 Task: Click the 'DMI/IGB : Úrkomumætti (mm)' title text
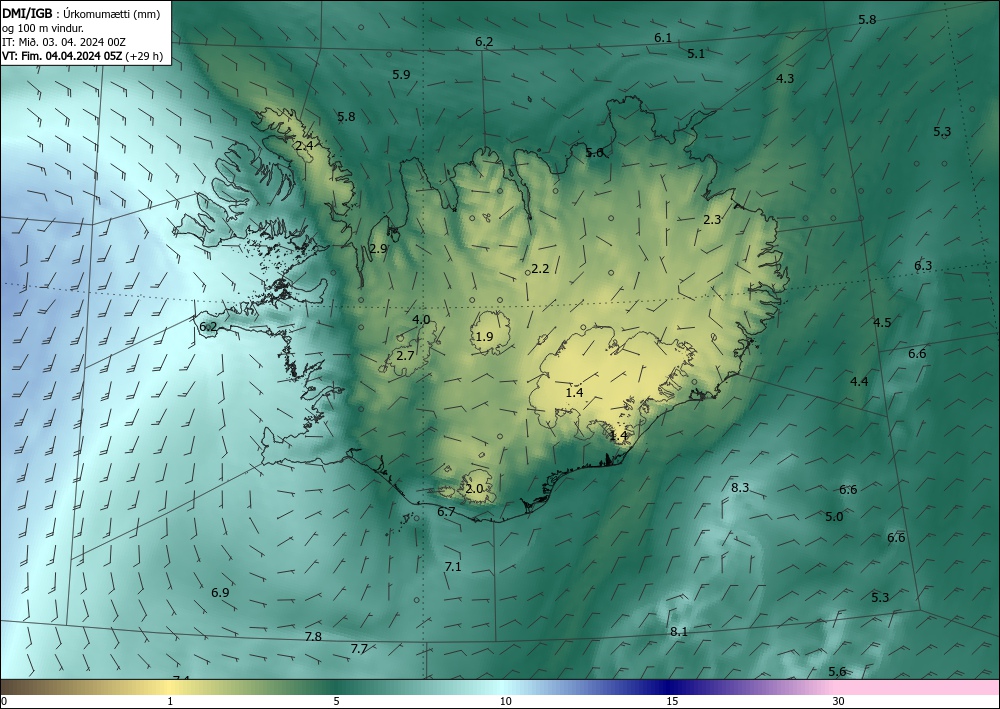(81, 14)
